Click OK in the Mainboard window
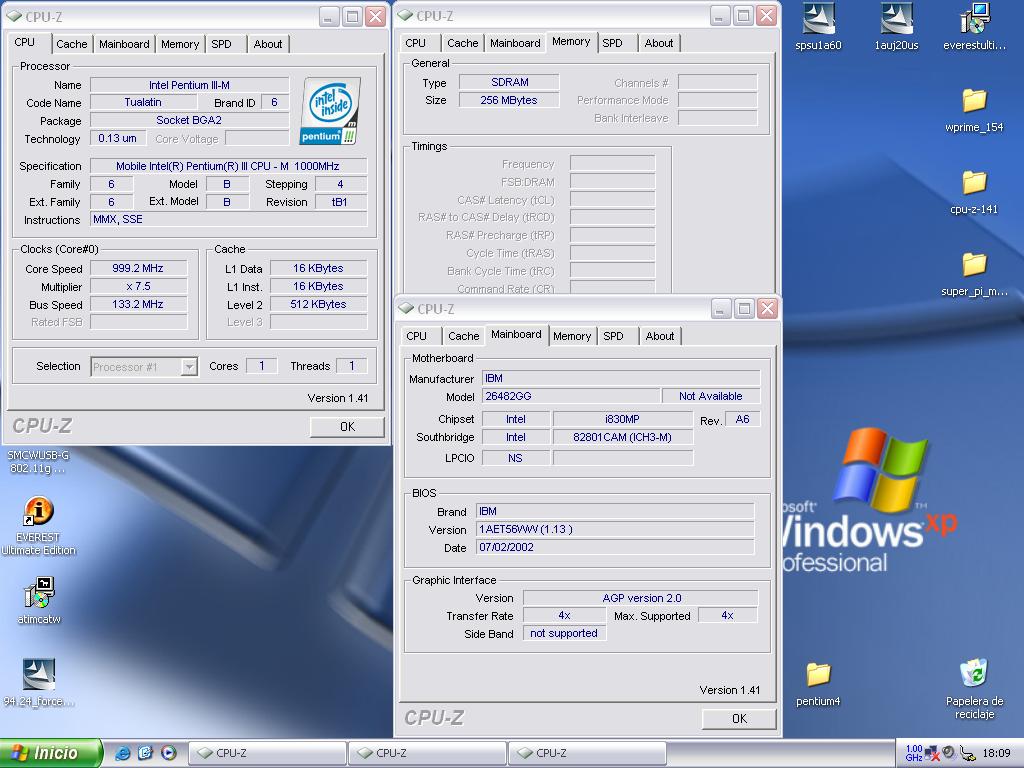Viewport: 1024px width, 768px height. coord(739,718)
